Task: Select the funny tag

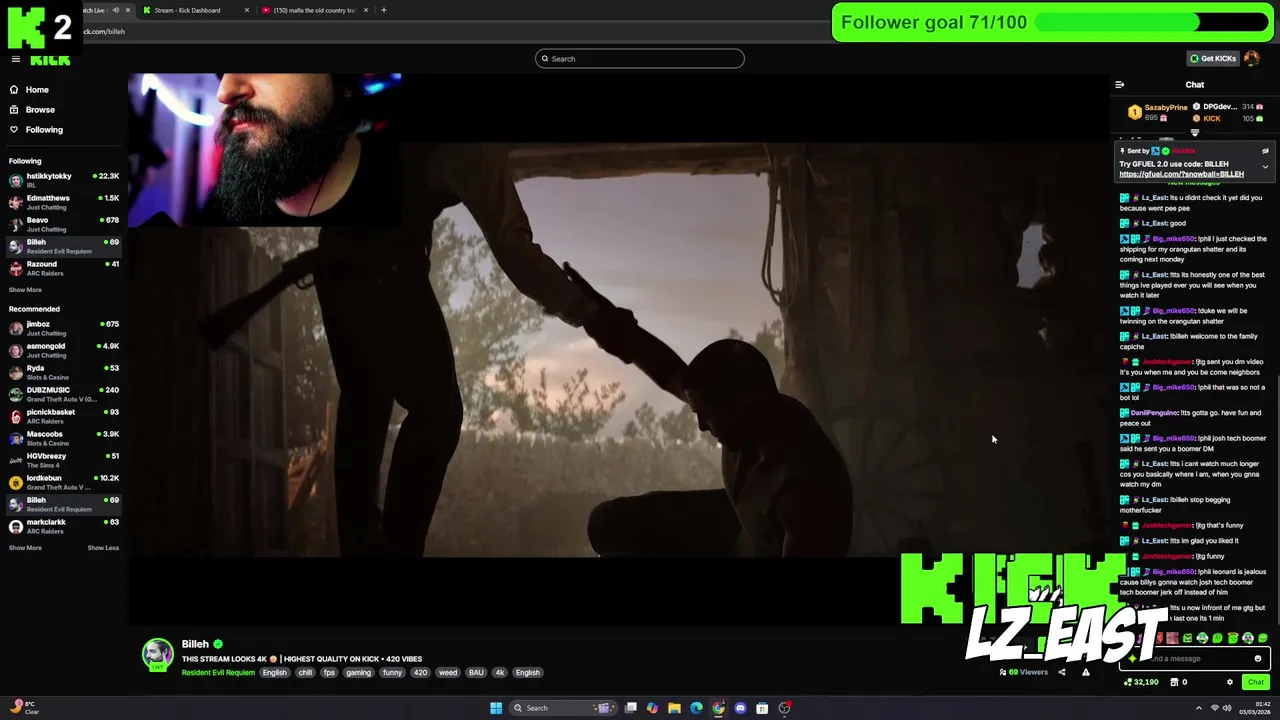Action: (392, 673)
